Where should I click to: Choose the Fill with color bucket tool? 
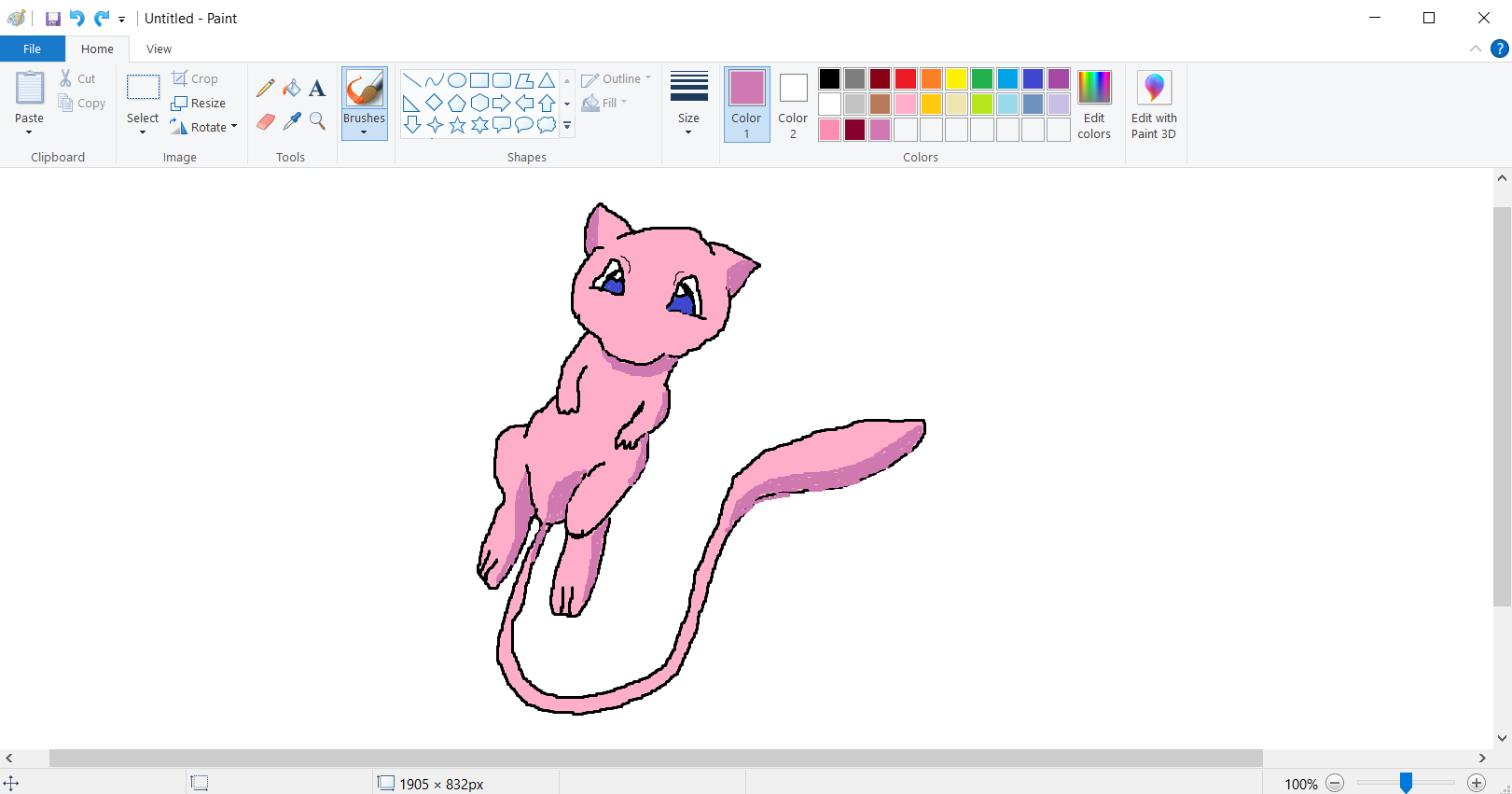point(292,88)
